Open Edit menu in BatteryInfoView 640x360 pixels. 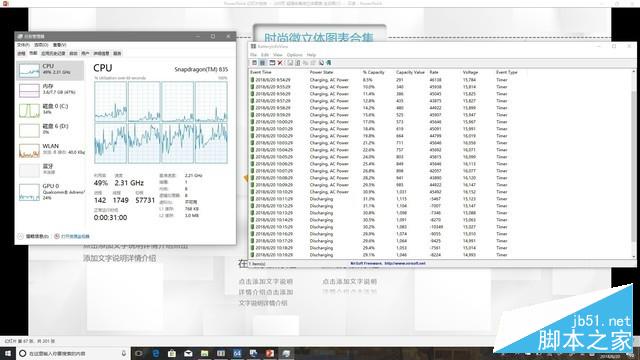[265, 55]
